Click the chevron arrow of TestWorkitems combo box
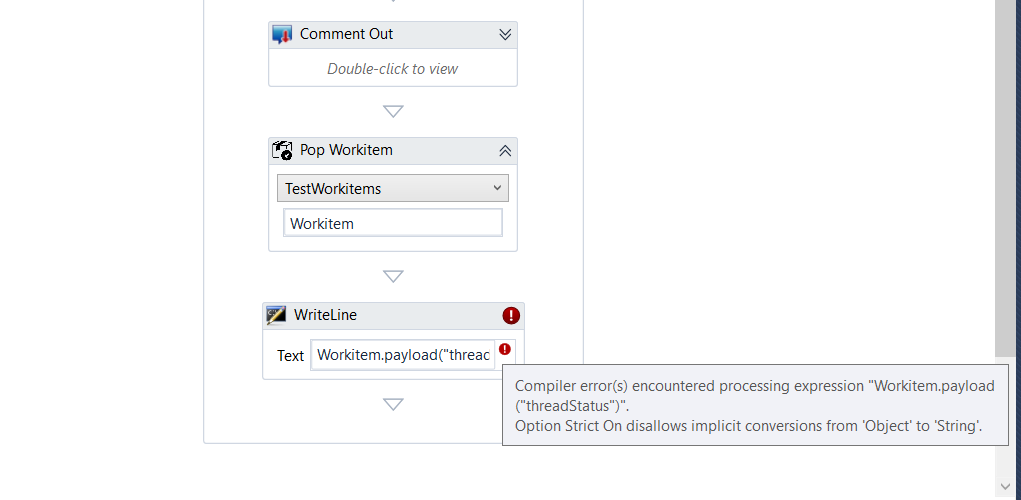 (x=497, y=188)
